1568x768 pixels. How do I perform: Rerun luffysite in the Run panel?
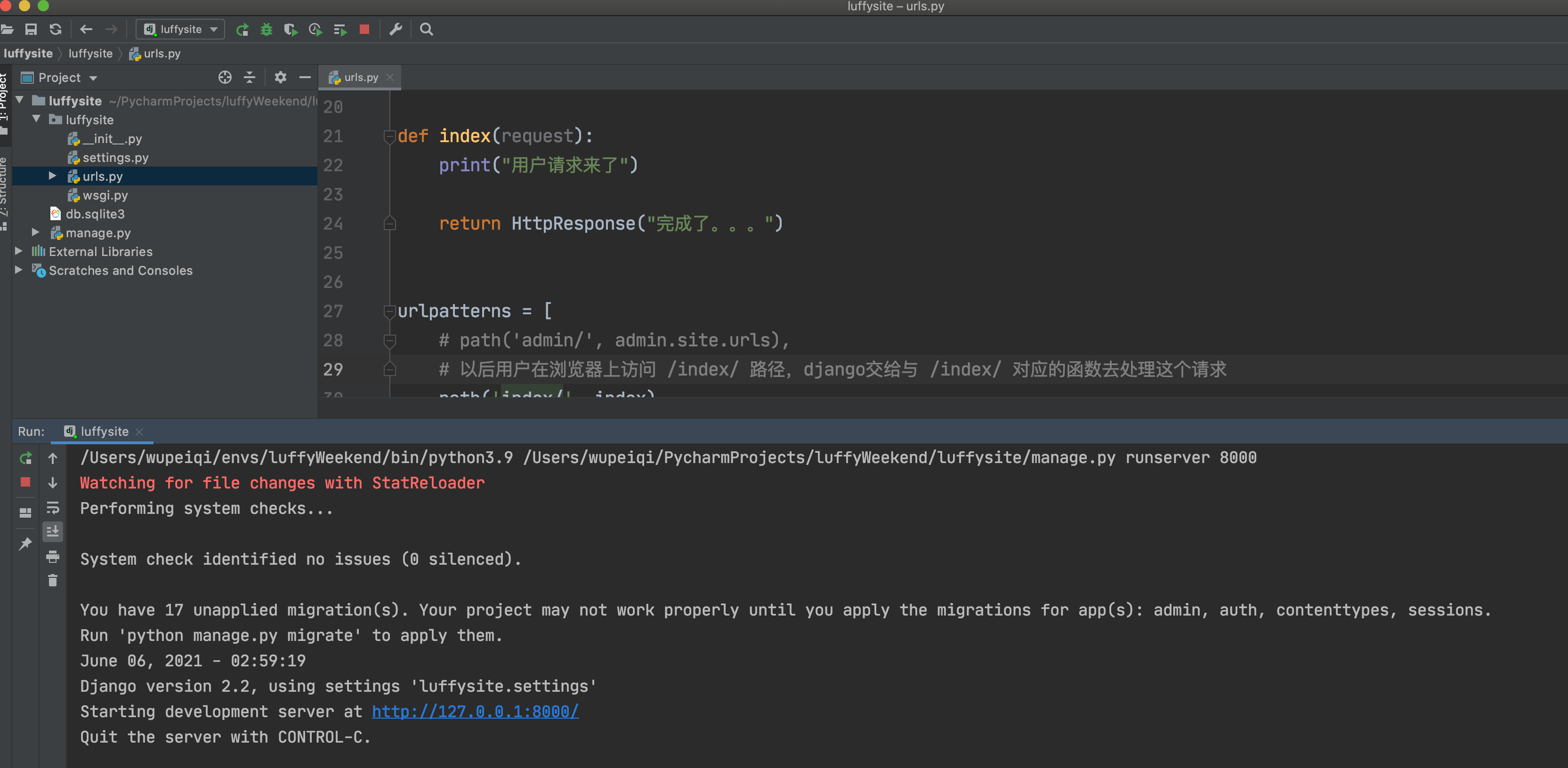25,458
